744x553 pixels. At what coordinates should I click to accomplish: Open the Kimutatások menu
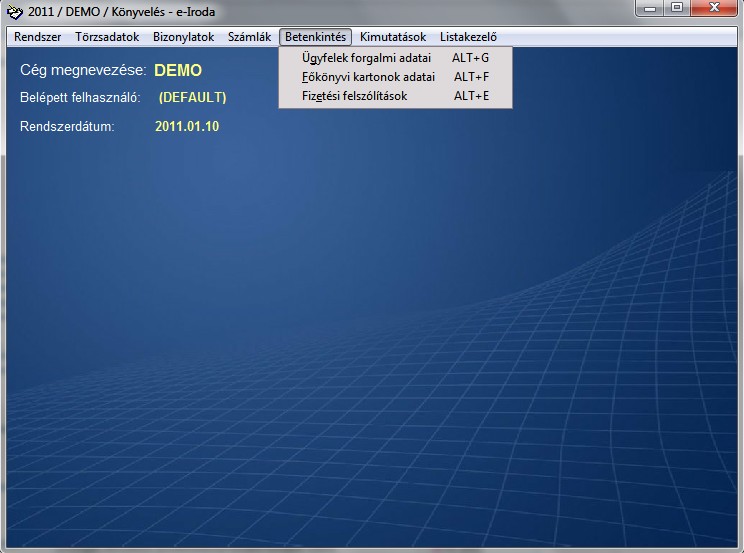[x=393, y=37]
